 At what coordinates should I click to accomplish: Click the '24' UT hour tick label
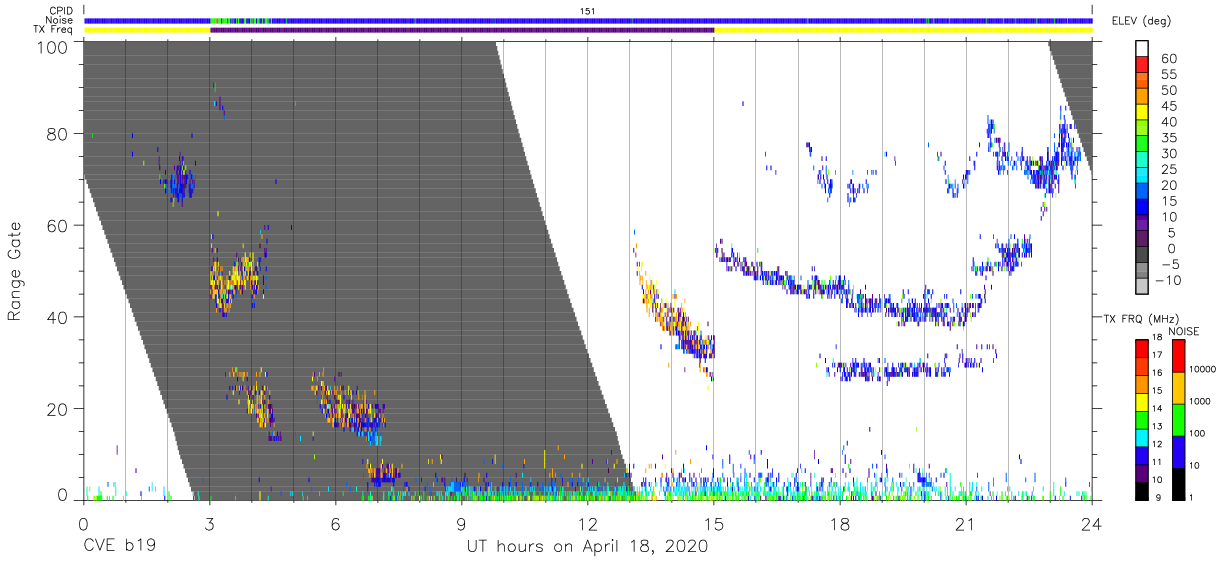(1091, 524)
